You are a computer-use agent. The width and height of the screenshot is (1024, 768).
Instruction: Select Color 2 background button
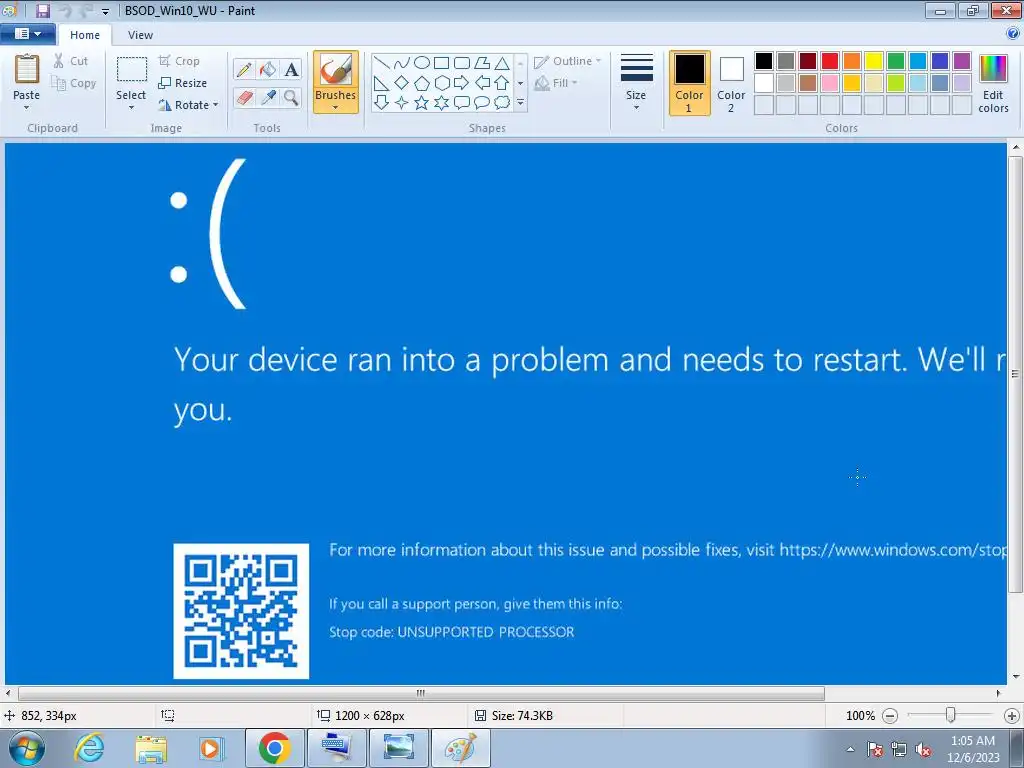[x=731, y=83]
